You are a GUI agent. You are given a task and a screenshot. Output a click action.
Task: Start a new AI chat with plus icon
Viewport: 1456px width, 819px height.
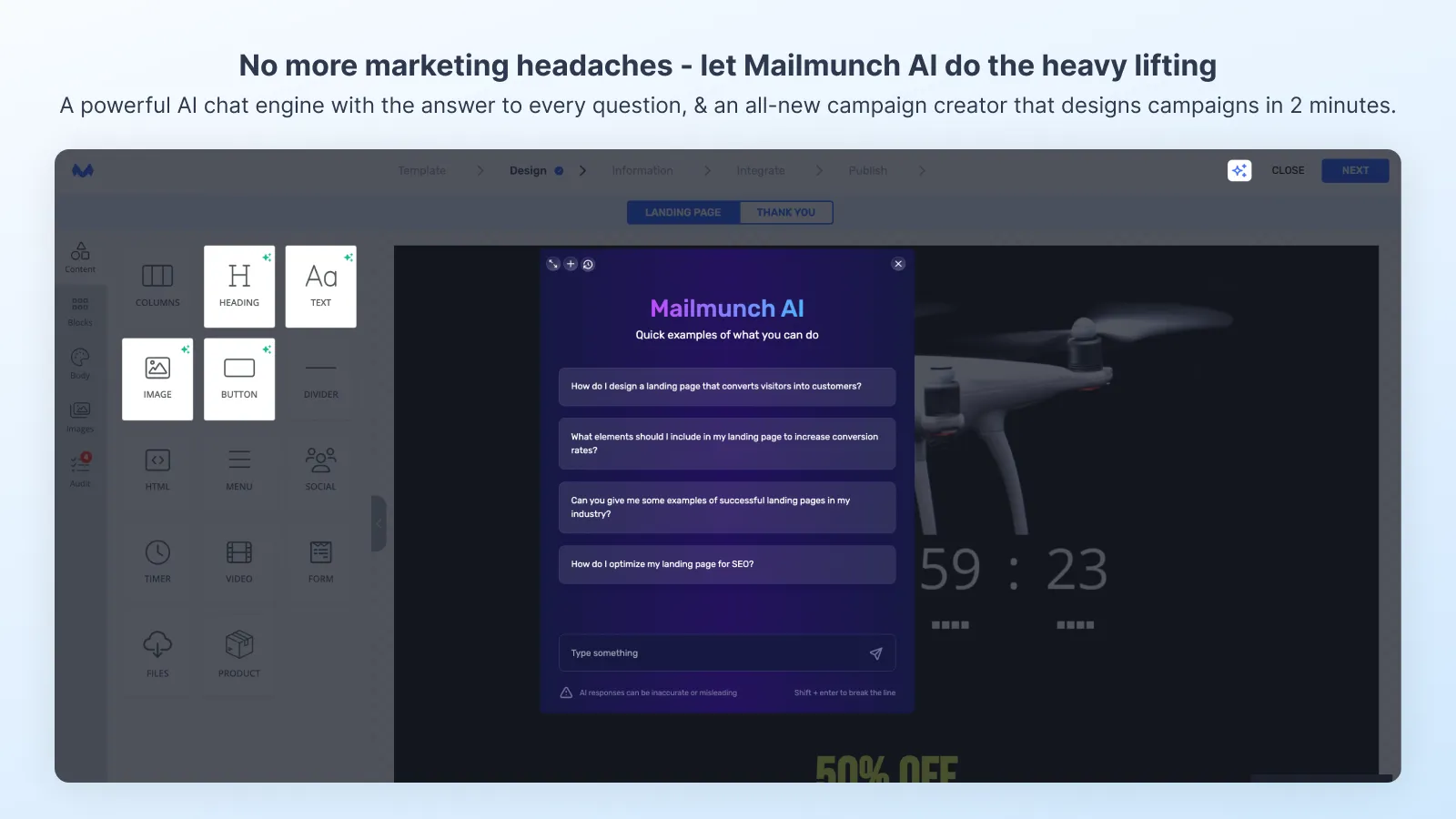click(x=571, y=264)
